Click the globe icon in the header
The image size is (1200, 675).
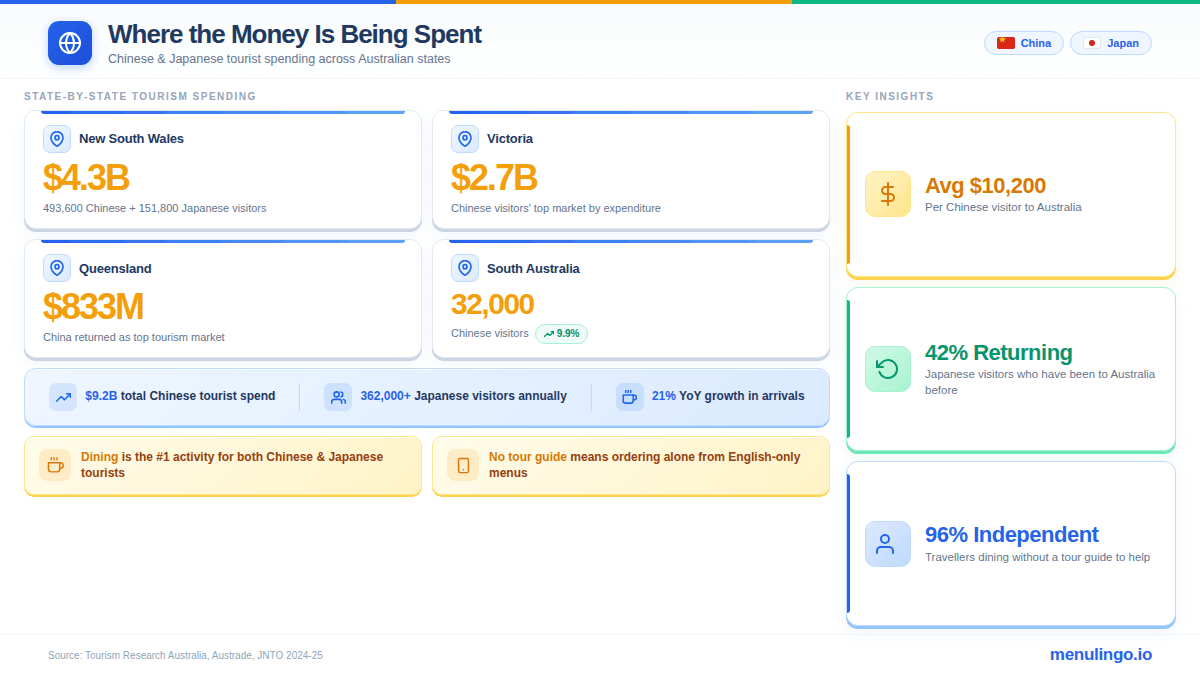pos(70,43)
